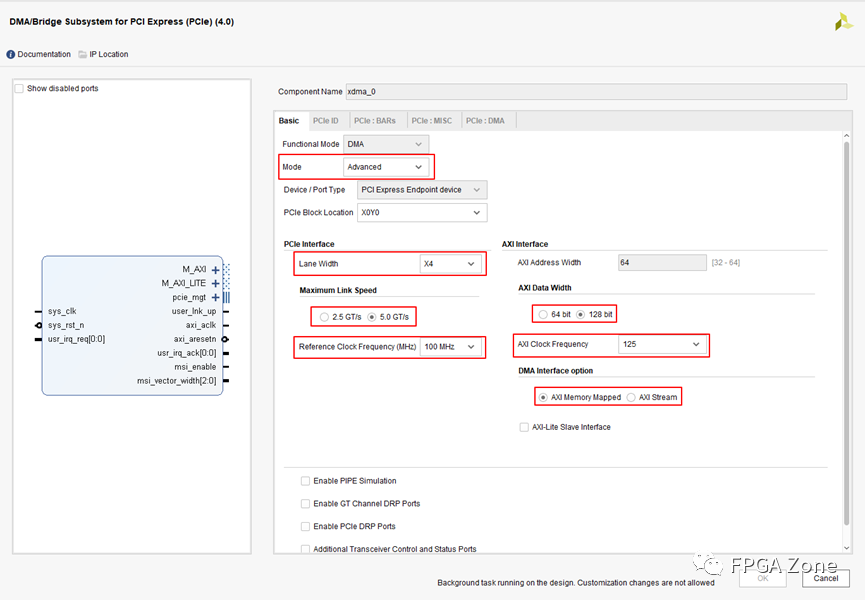865x600 pixels.
Task: Toggle Show disabled ports checkbox
Action: click(19, 88)
